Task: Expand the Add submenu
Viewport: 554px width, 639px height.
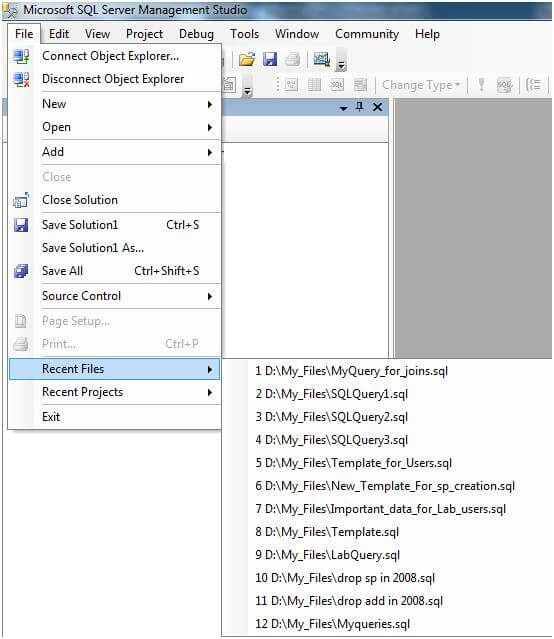Action: (x=115, y=152)
